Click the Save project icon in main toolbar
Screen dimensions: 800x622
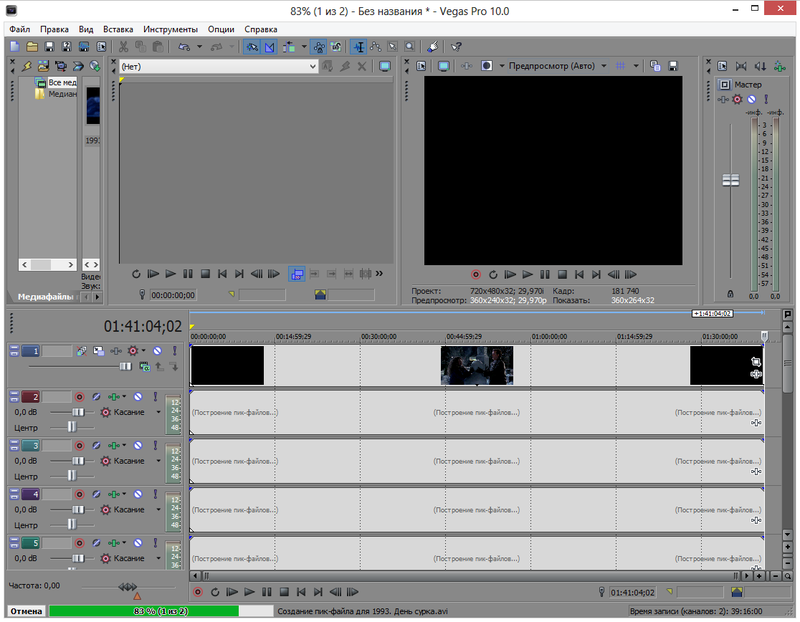coord(49,47)
